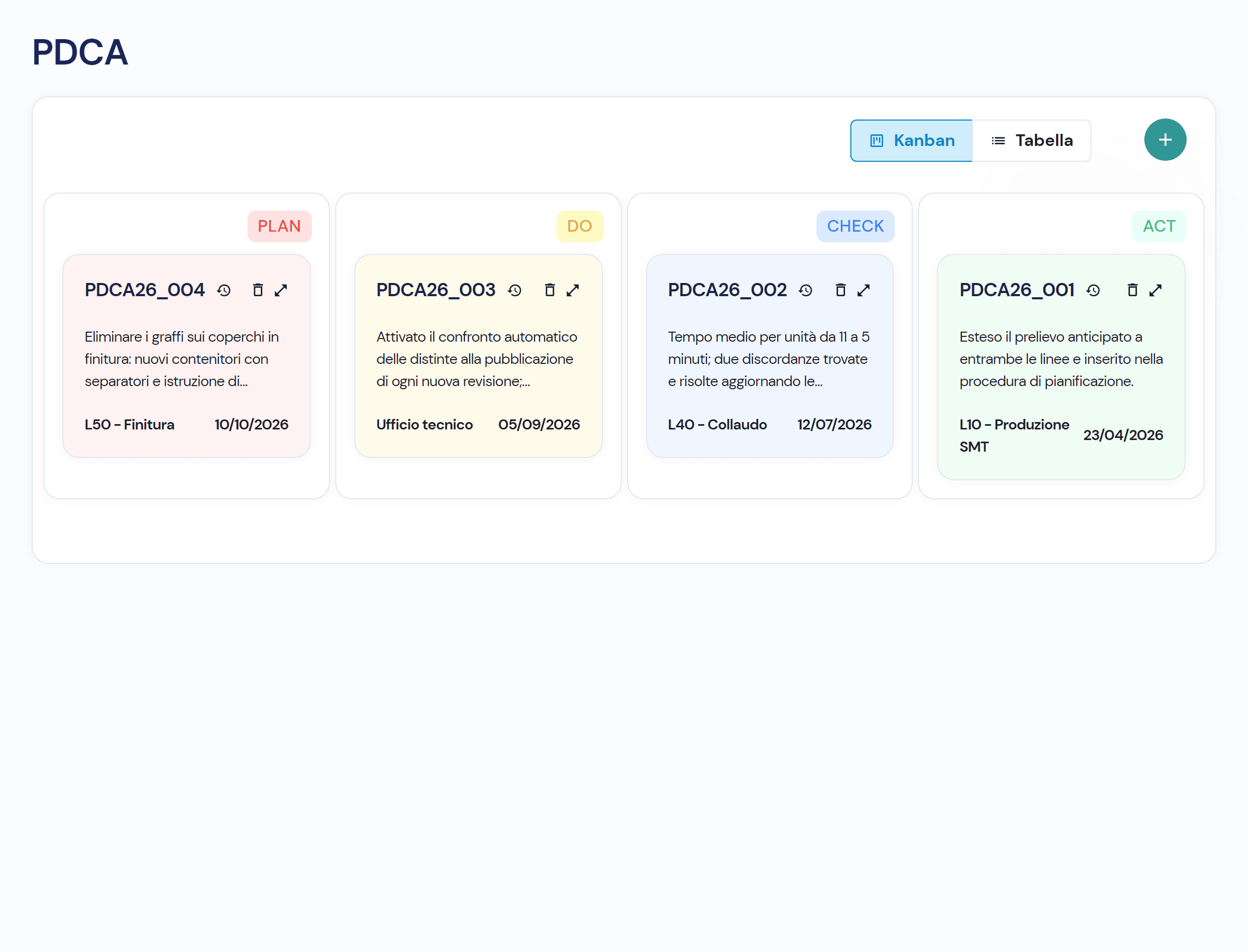This screenshot has width=1248, height=952.
Task: Click 'L10 - Produzione SMT' label
Action: pos(1014,436)
